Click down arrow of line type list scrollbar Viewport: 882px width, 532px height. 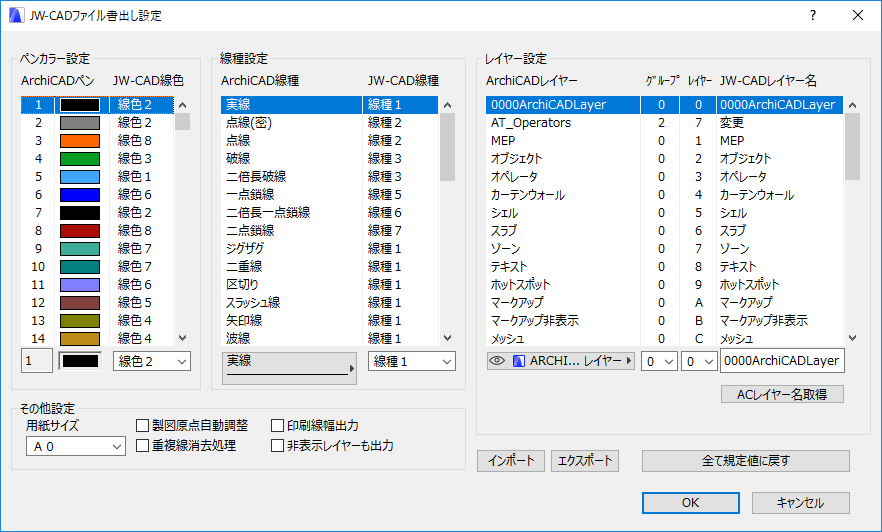(x=448, y=338)
